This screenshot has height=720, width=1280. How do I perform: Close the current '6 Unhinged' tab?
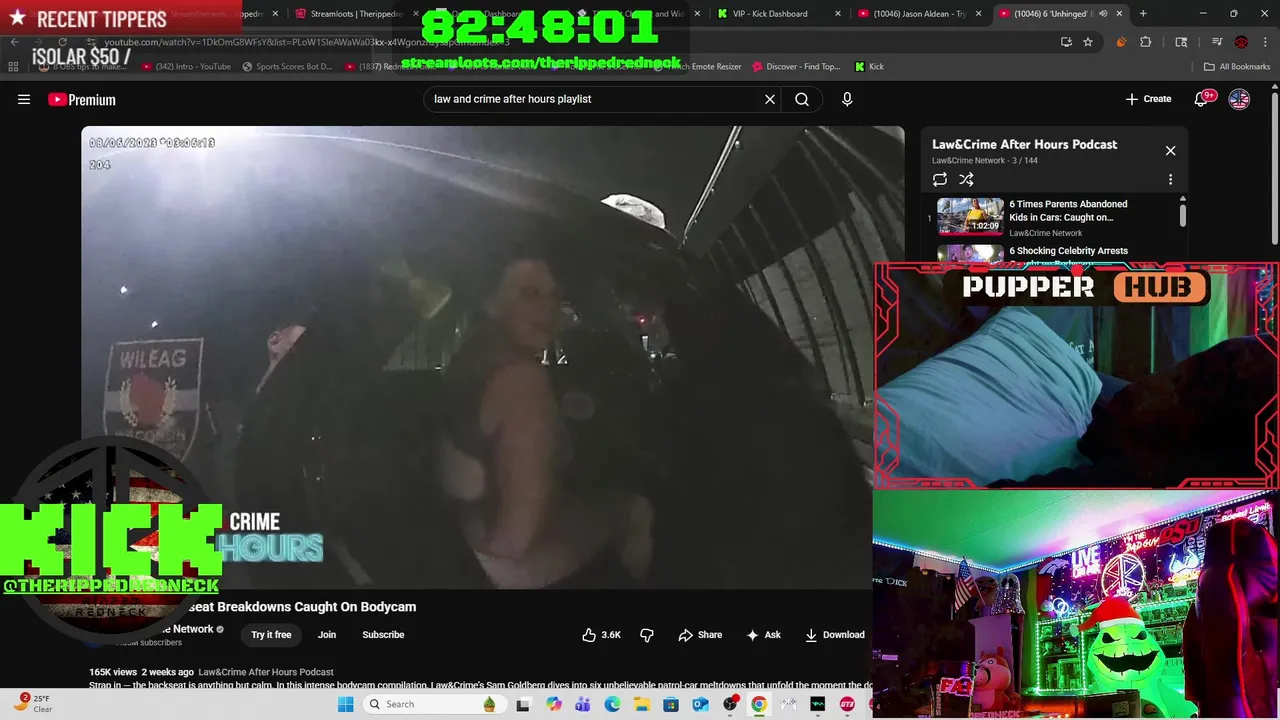(x=1119, y=14)
